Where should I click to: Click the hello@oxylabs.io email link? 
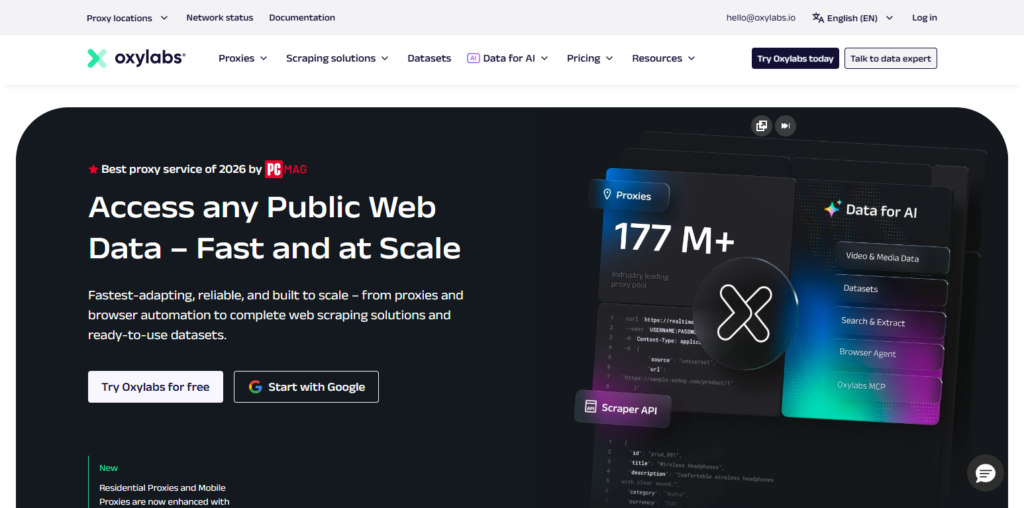pyautogui.click(x=761, y=18)
